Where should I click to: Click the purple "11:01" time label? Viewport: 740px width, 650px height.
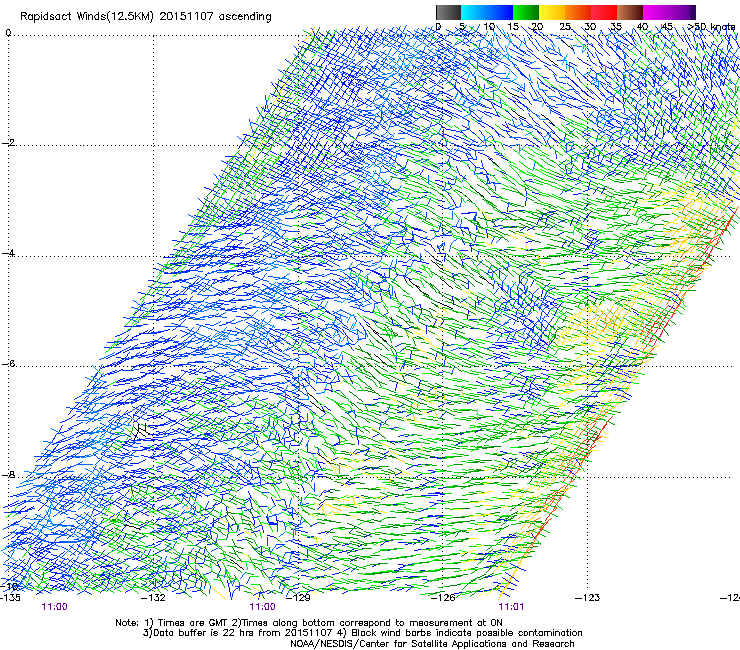[x=511, y=607]
